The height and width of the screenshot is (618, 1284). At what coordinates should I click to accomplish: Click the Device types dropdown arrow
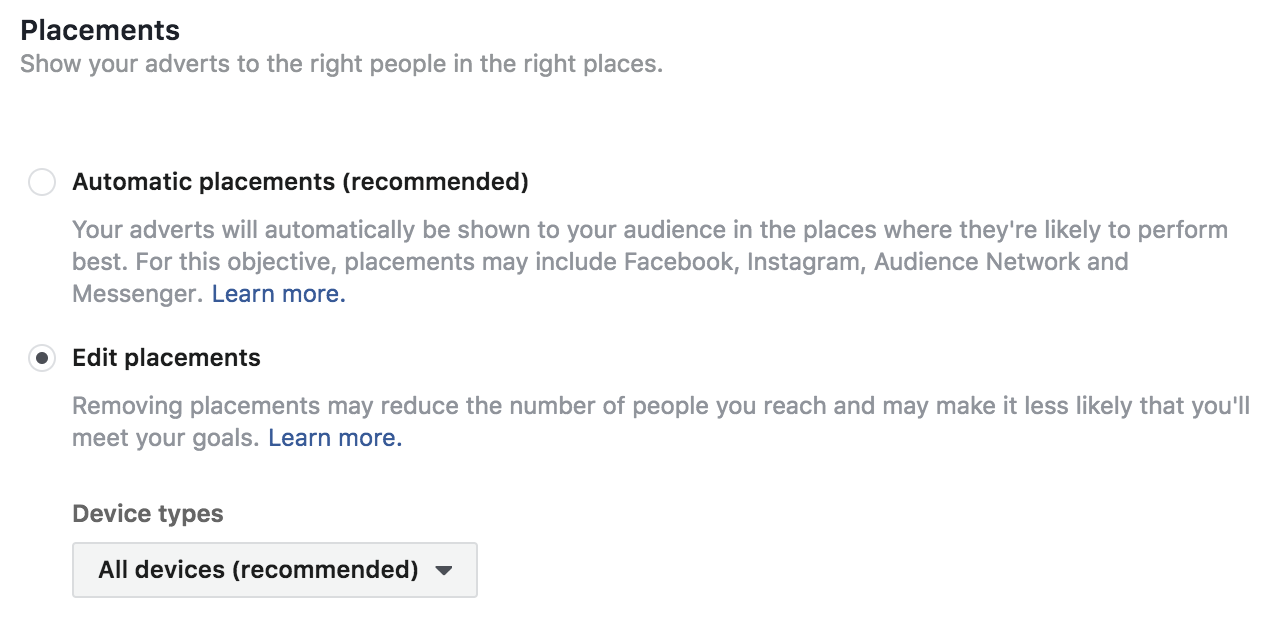pos(444,571)
